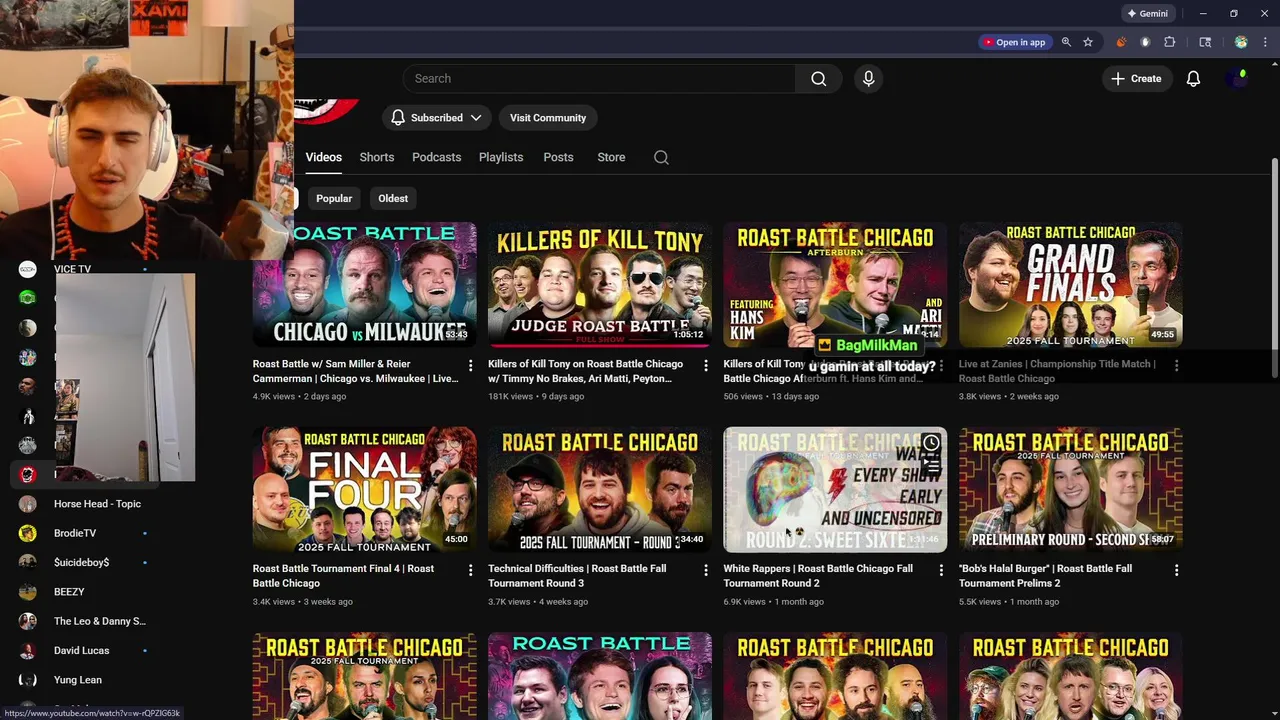Open options menu for Championship Title Match video
This screenshot has width=1280, height=720.
tap(1176, 366)
